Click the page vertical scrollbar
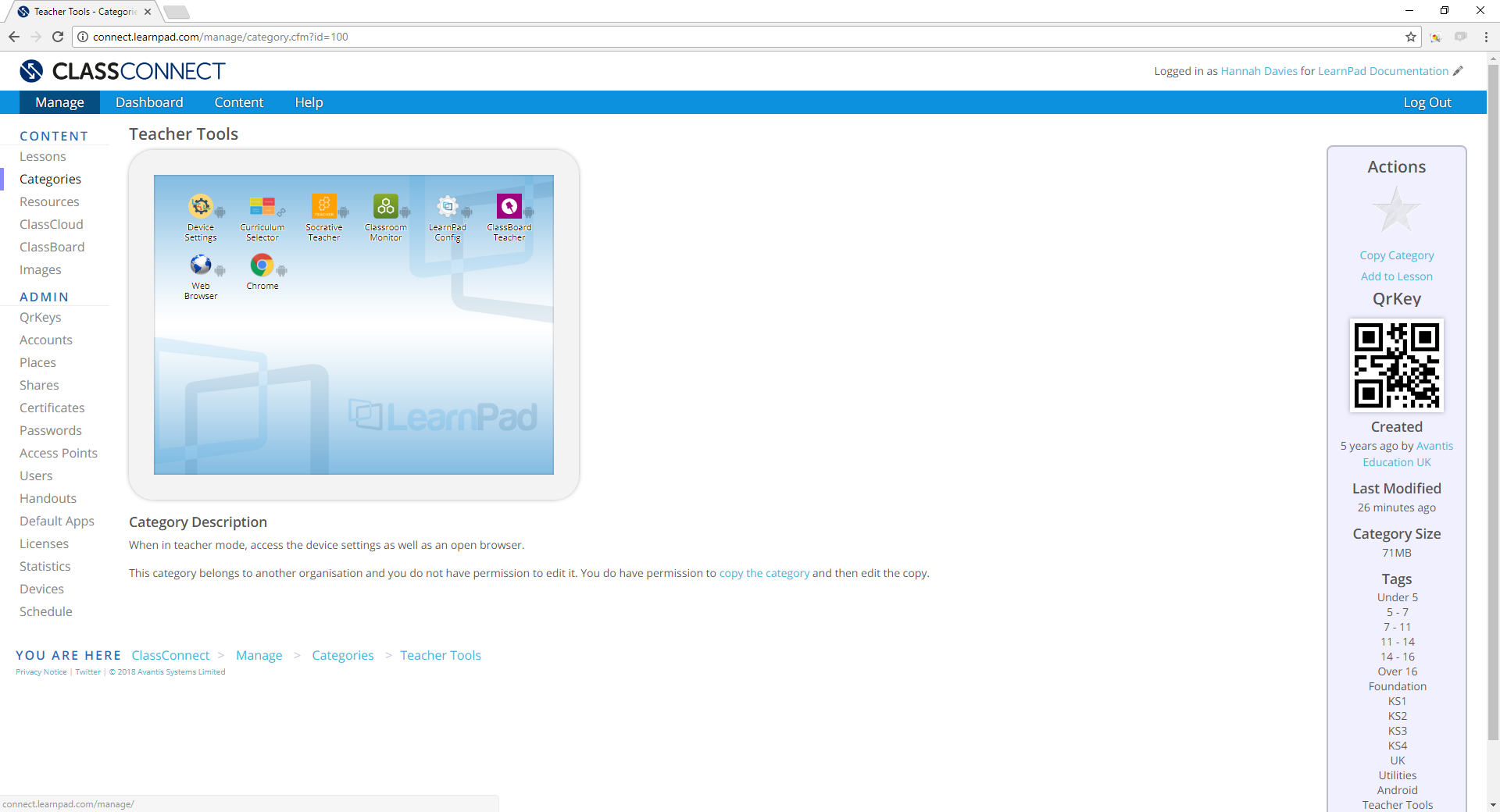Viewport: 1500px width, 812px height. (1493, 402)
